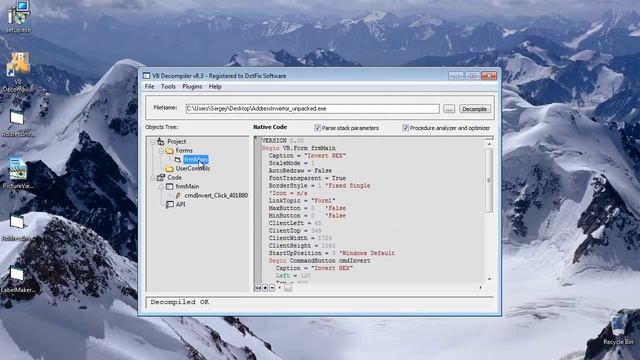Click third small button below code pane
Screen dimensions: 640x360
coord(272,288)
